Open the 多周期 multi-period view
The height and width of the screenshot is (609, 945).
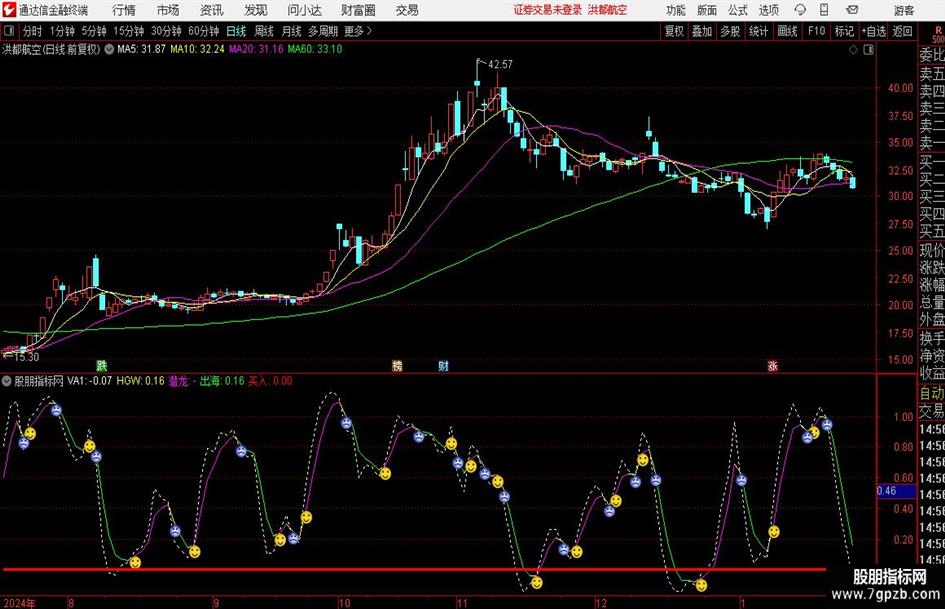point(323,31)
